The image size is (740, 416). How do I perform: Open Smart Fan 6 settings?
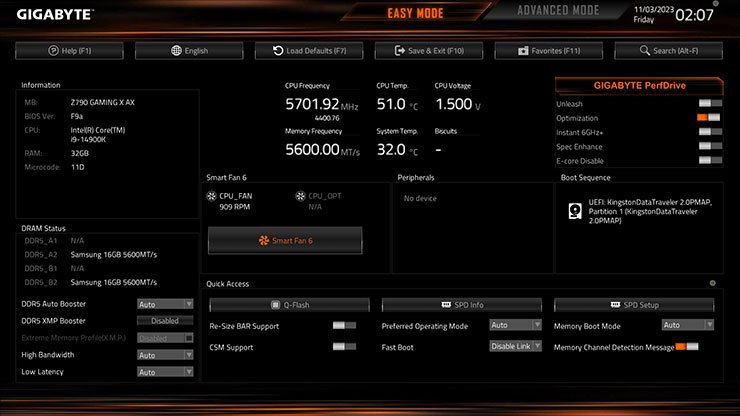285,240
